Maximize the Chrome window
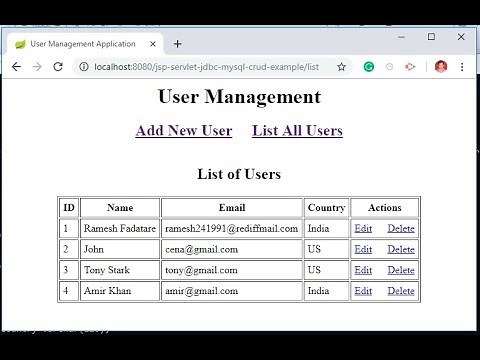This screenshot has width=480, height=360. click(431, 37)
